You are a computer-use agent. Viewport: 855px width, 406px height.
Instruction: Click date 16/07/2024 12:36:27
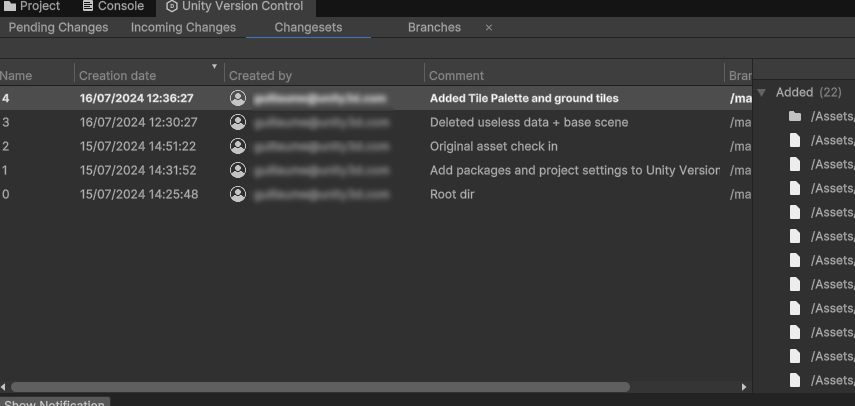point(136,98)
